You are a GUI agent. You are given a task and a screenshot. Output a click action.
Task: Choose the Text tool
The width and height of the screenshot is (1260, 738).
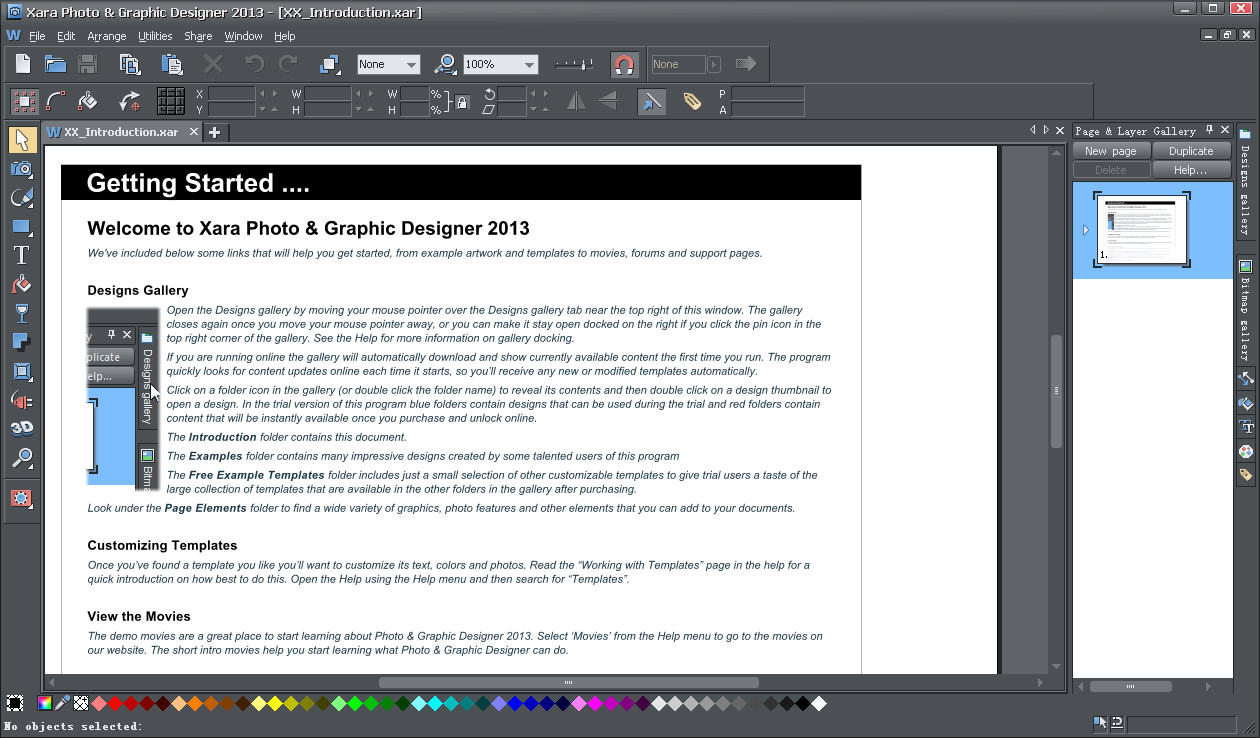22,256
